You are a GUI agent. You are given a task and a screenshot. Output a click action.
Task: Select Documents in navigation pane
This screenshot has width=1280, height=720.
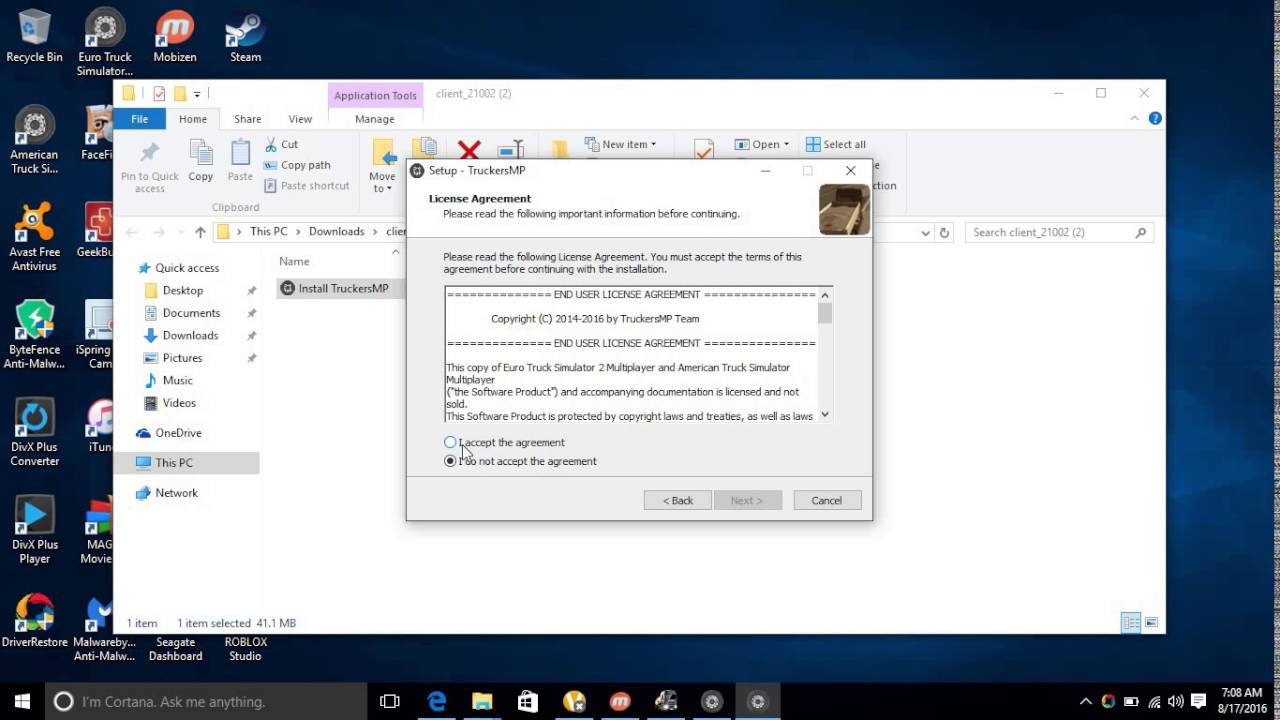tap(191, 313)
